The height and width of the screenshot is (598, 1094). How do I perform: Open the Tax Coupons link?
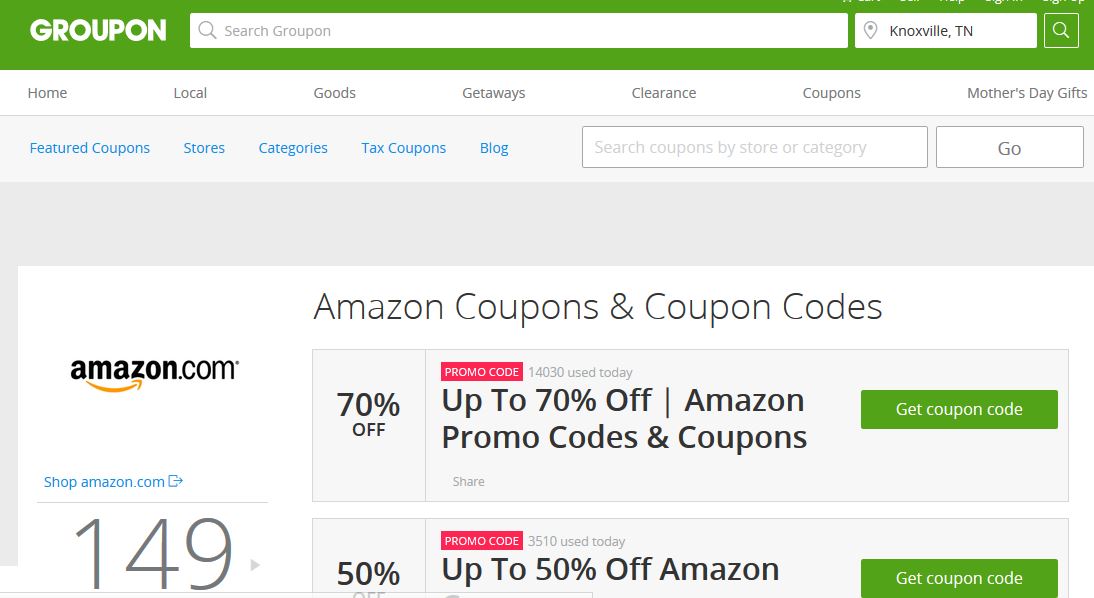[x=403, y=148]
